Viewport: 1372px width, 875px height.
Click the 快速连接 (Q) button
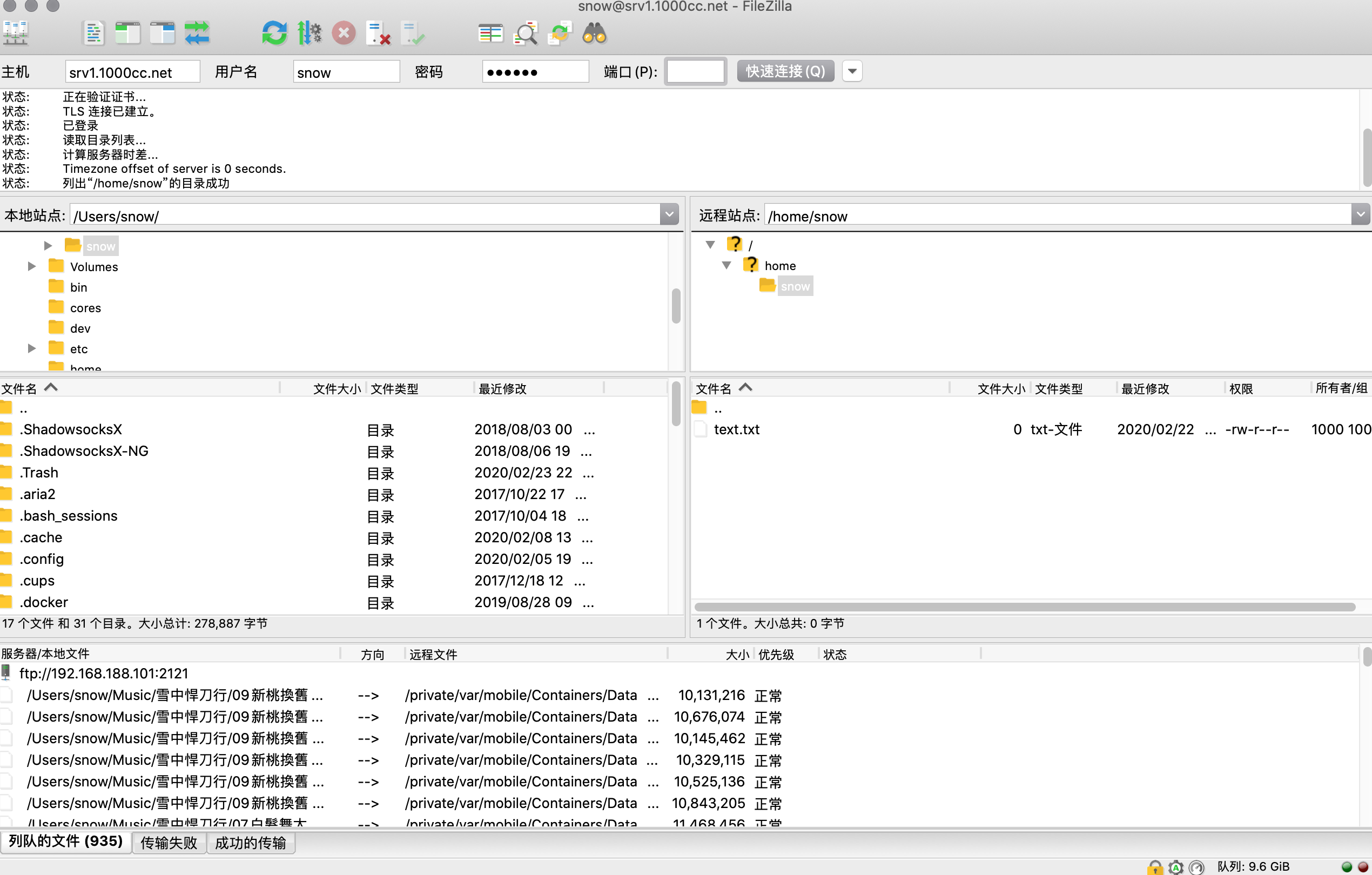785,71
